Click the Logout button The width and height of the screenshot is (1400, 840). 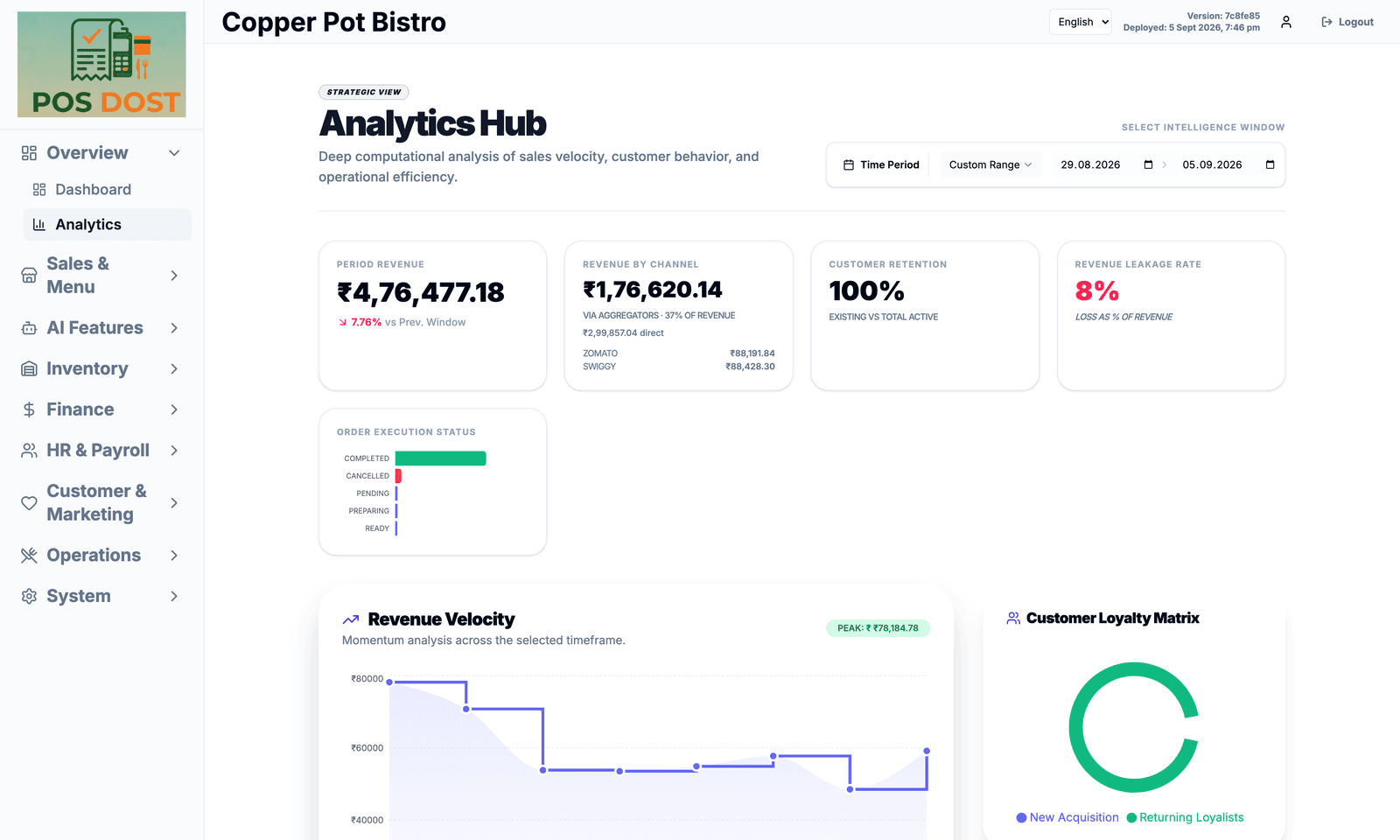(x=1347, y=22)
